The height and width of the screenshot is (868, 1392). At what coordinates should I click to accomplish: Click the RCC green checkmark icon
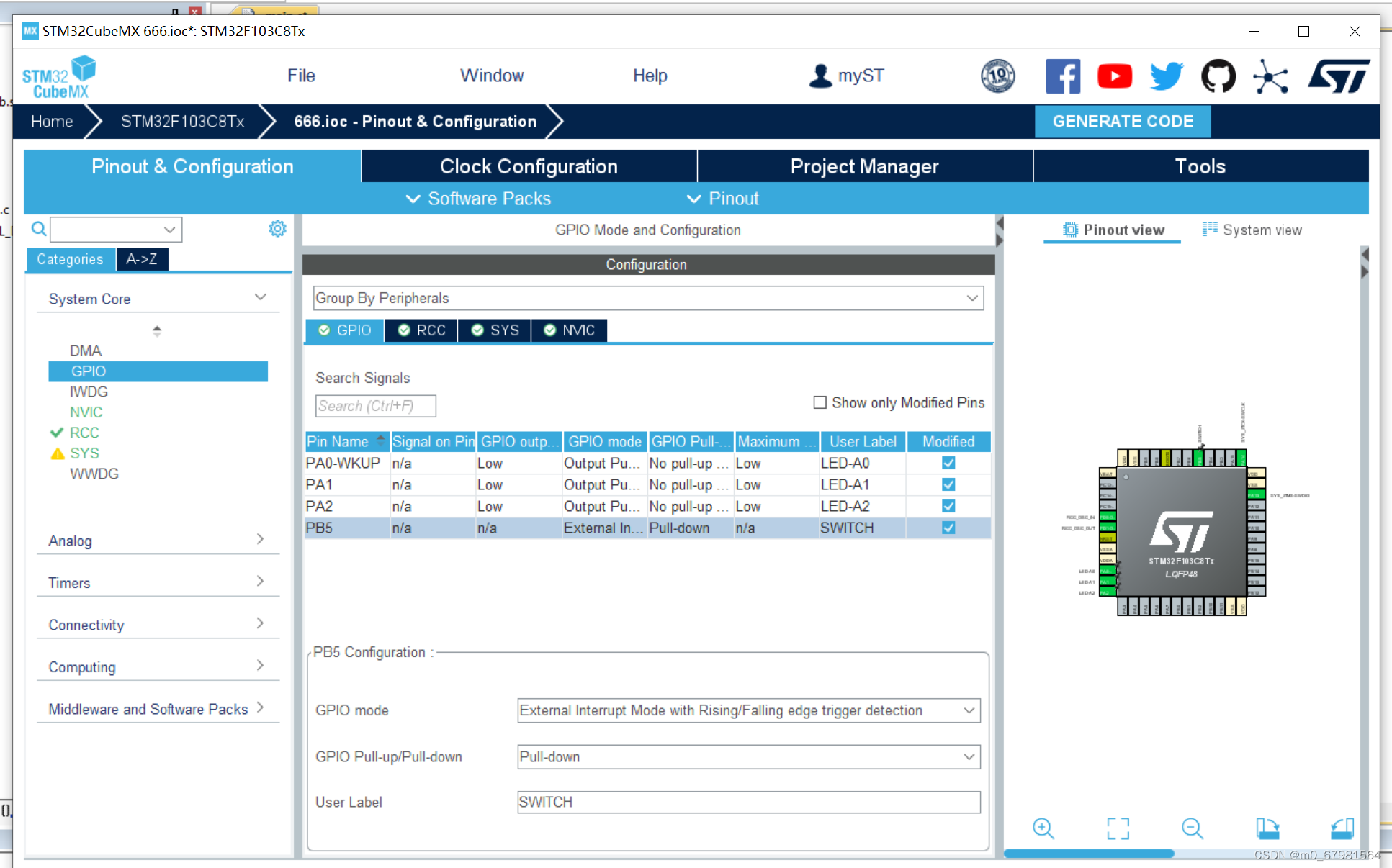pyautogui.click(x=57, y=433)
